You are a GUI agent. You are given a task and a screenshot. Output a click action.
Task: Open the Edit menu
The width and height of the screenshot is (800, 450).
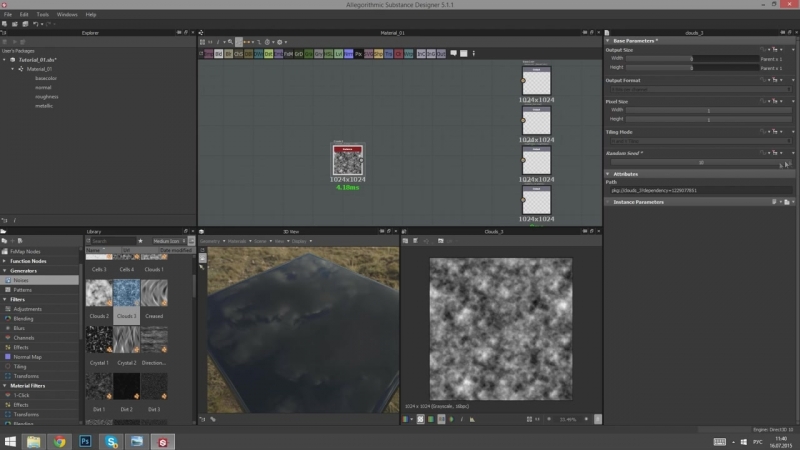pos(24,14)
